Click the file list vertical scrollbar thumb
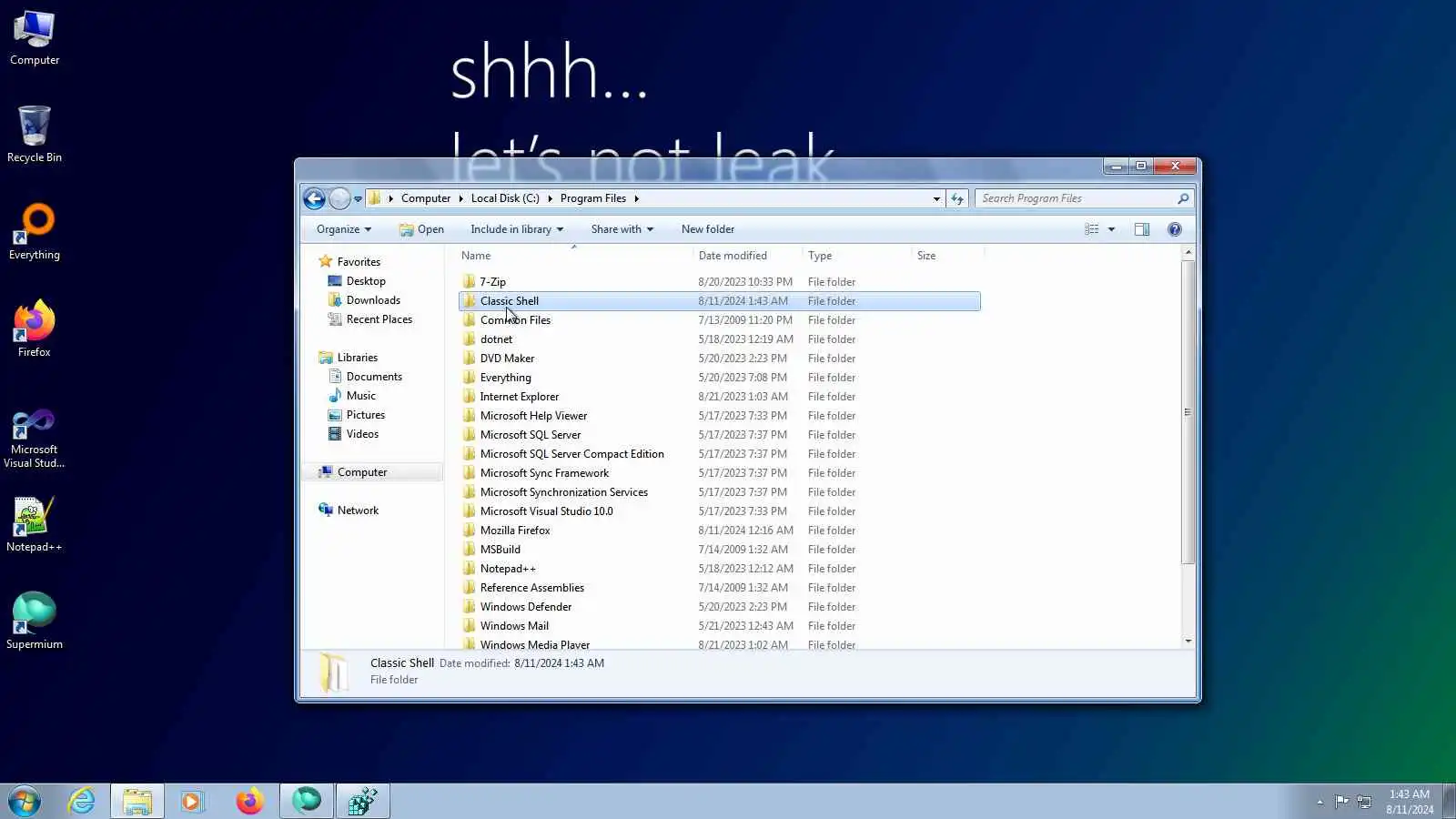1456x819 pixels. [x=1188, y=412]
